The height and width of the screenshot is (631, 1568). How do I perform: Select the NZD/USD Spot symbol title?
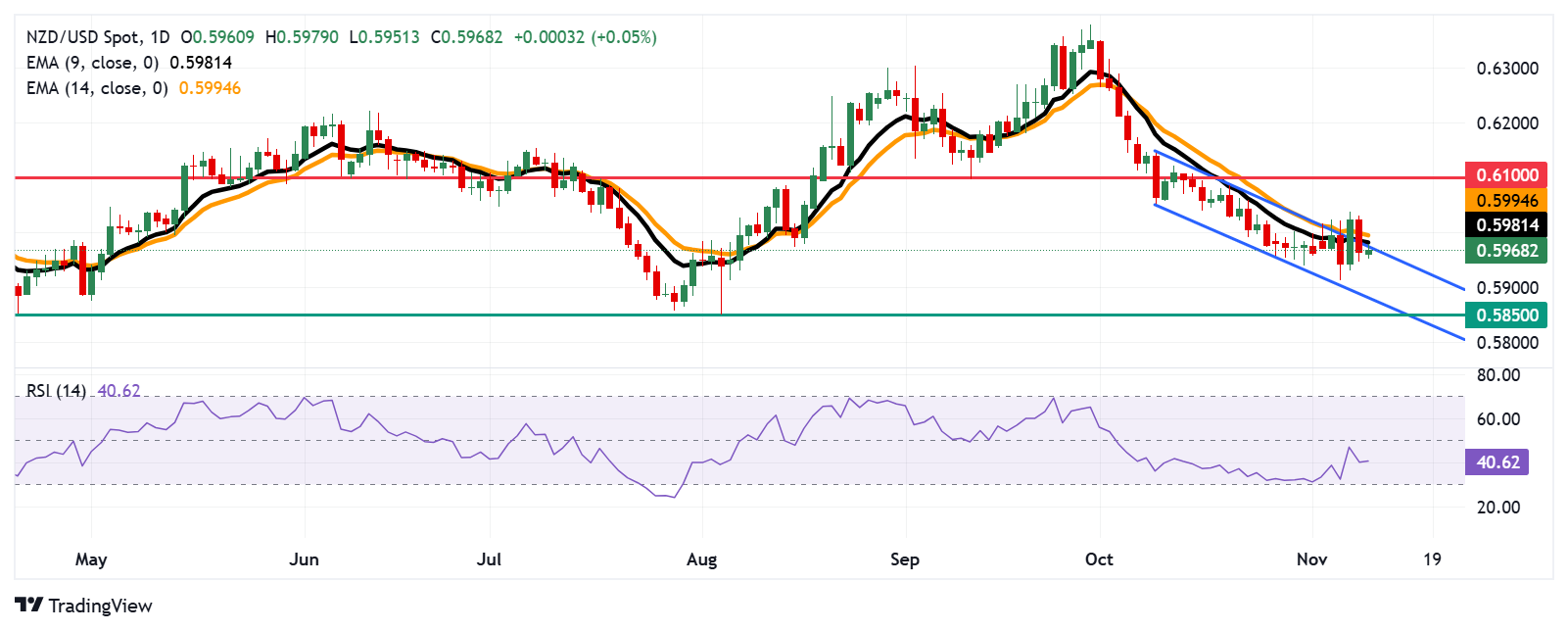point(82,37)
